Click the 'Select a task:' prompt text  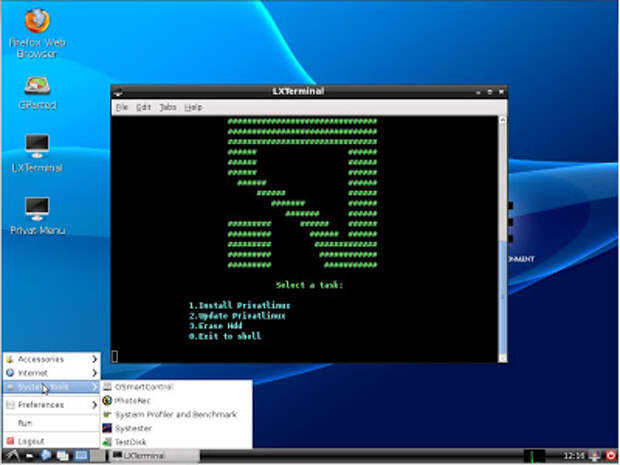[x=309, y=285]
